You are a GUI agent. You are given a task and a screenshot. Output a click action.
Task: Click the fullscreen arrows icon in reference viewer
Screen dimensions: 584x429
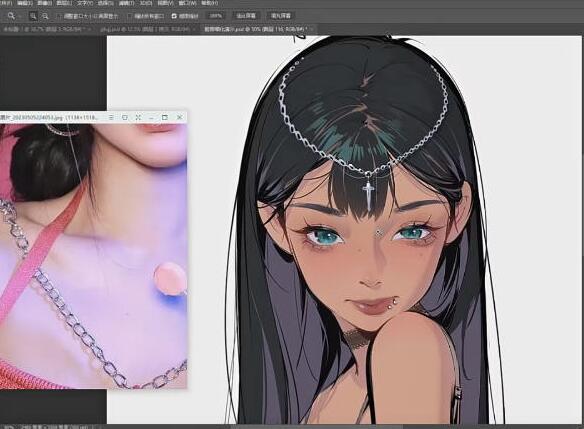coord(138,117)
